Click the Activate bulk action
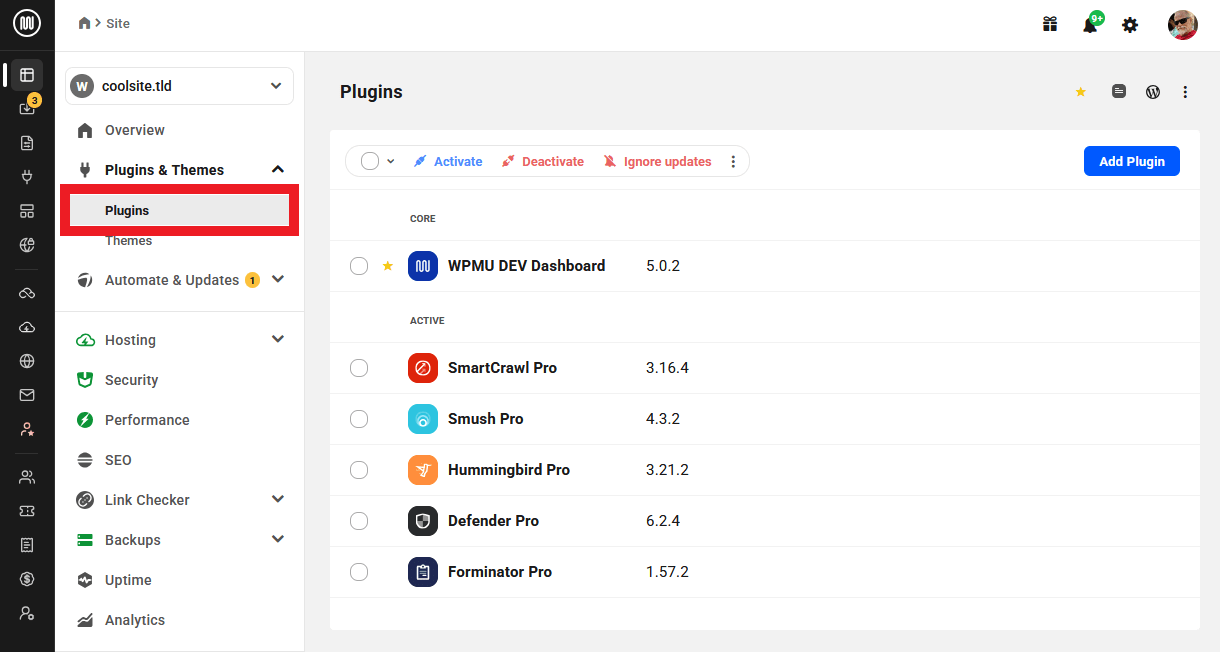Screen dimensions: 1220x652 448,161
